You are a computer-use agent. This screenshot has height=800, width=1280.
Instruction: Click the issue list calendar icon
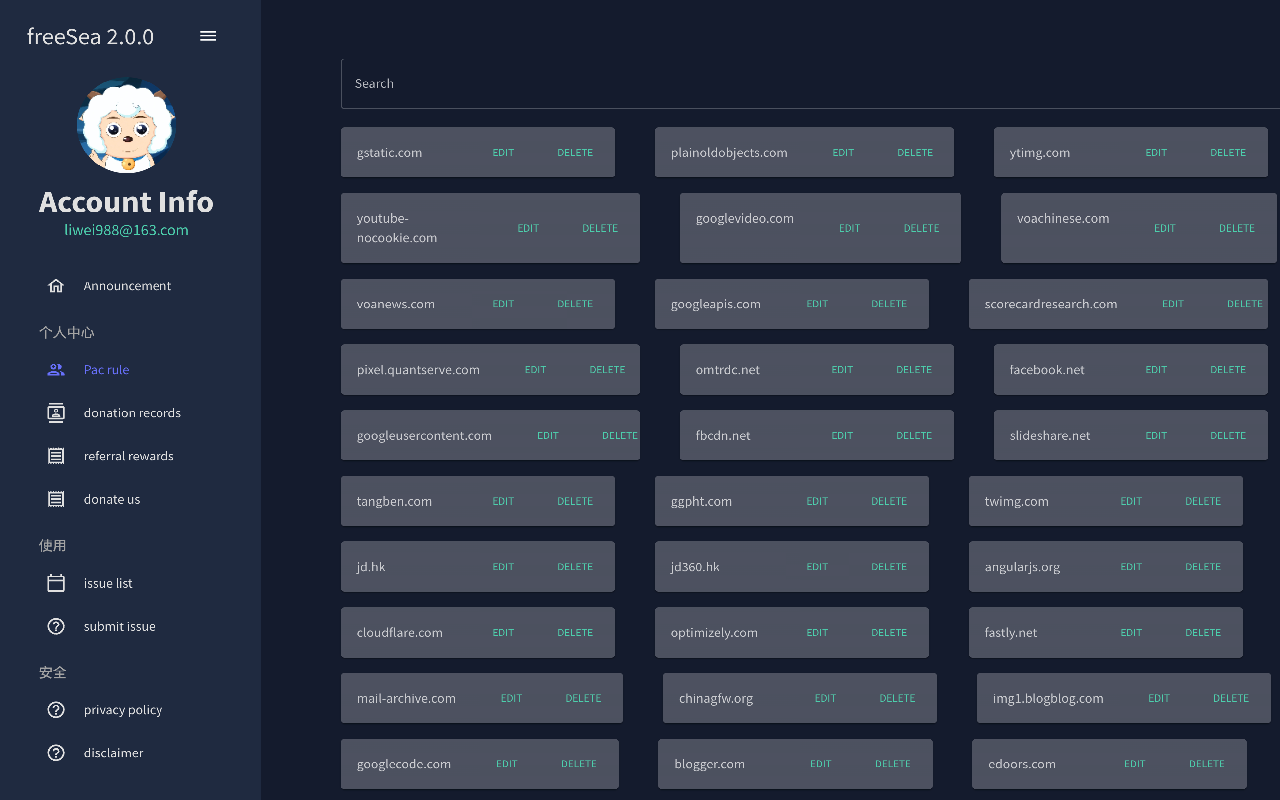pos(56,583)
